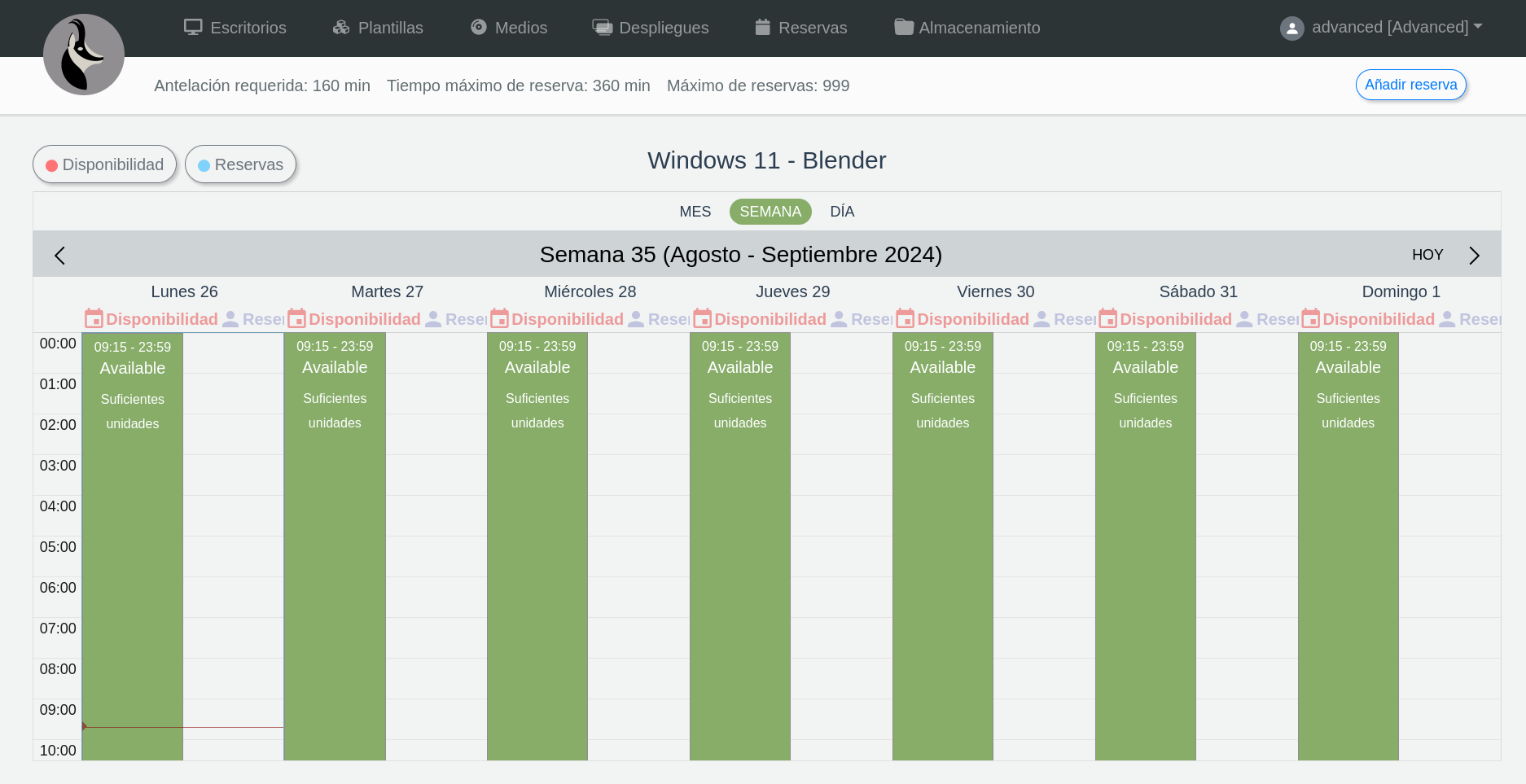Go to previous week with left chevron

(x=59, y=256)
